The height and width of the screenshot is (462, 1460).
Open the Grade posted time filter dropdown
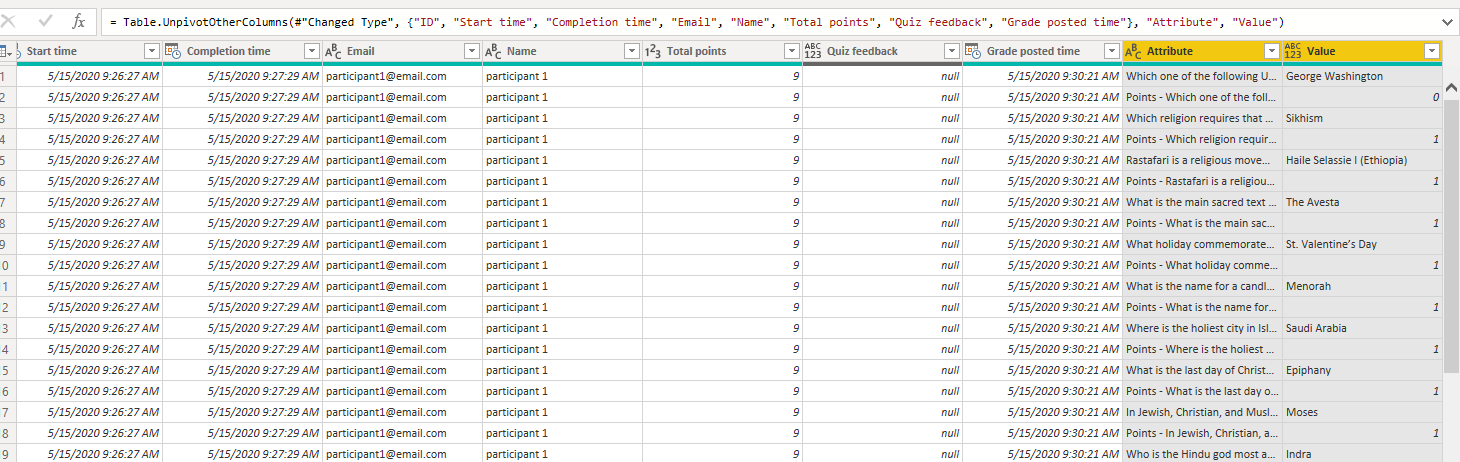pos(1112,51)
